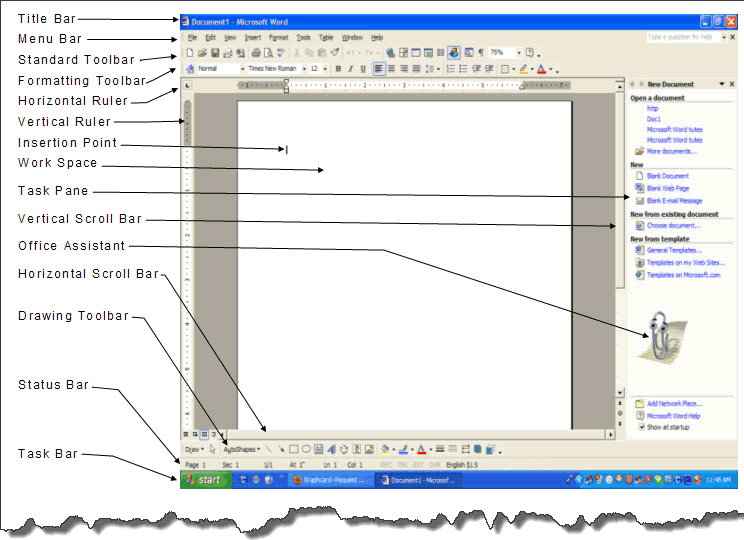The height and width of the screenshot is (540, 744).
Task: Click the General Templates... link
Action: 674,250
